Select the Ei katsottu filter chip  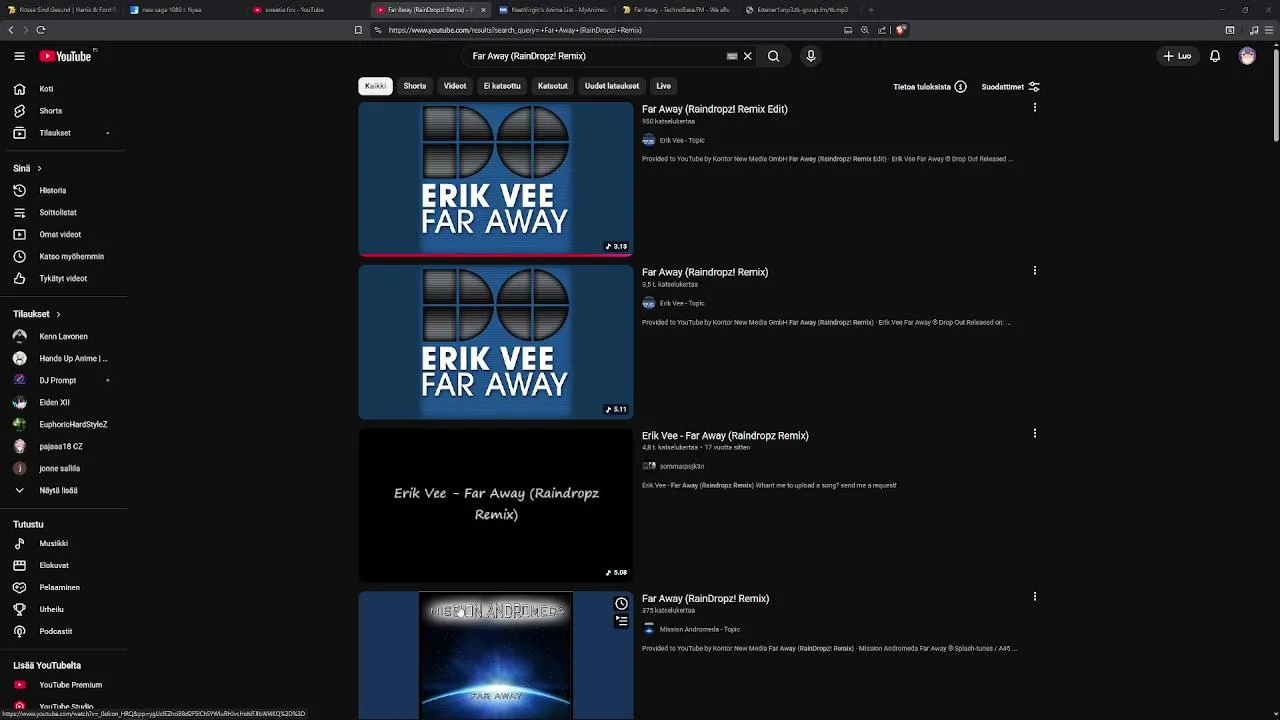pos(502,86)
